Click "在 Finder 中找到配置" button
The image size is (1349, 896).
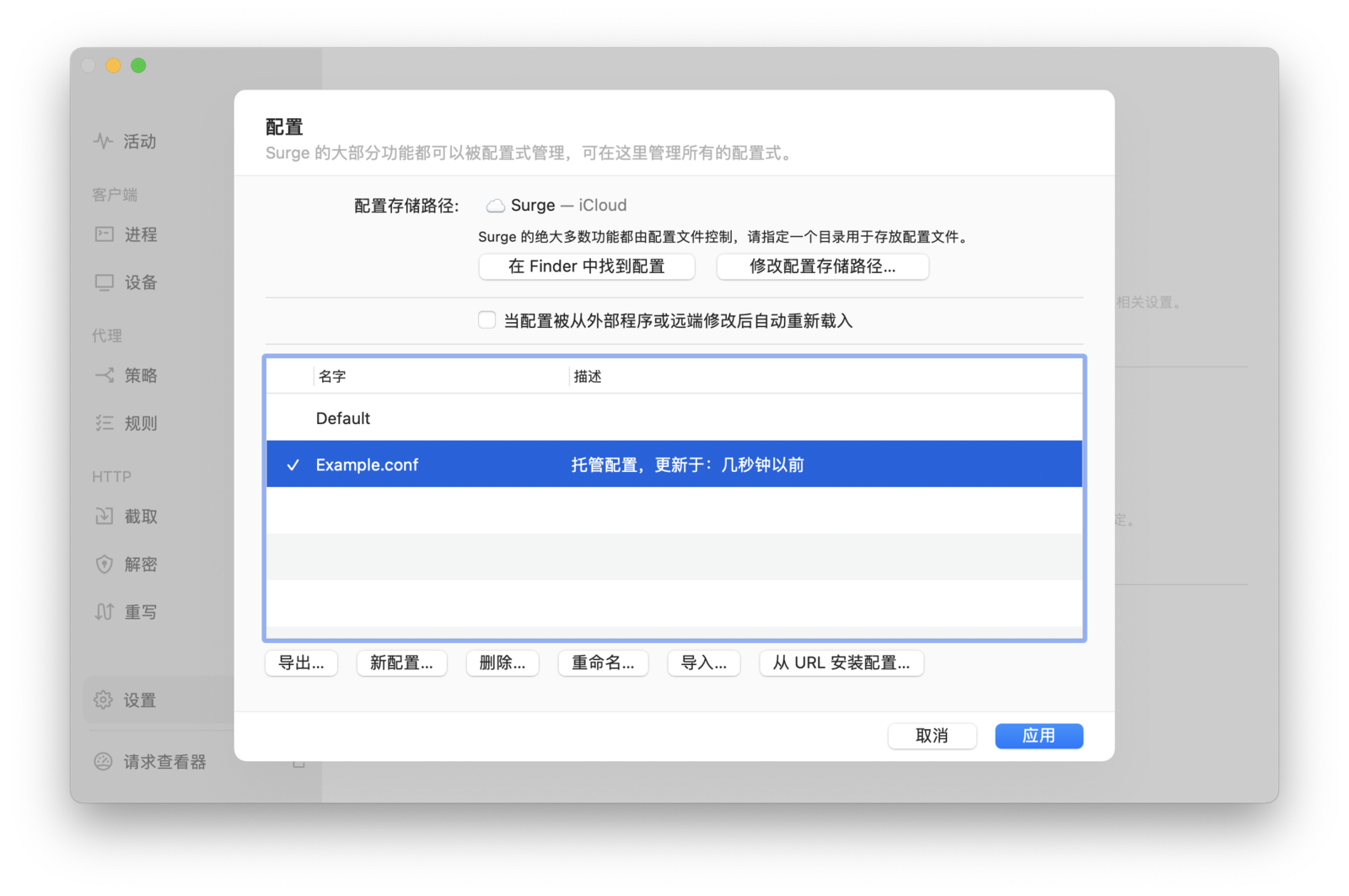tap(587, 266)
